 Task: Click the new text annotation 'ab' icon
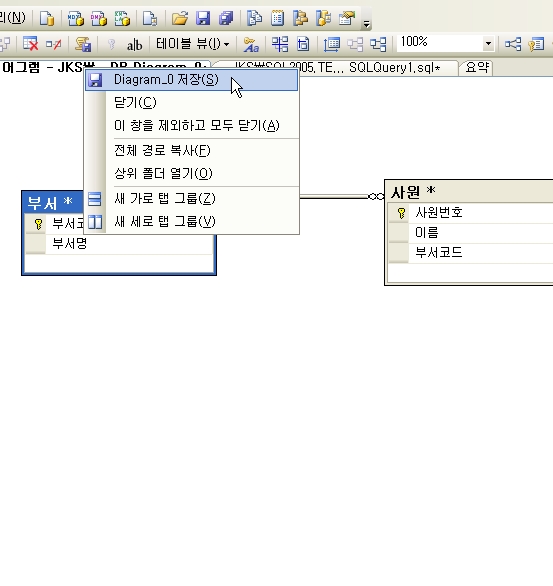(x=134, y=45)
